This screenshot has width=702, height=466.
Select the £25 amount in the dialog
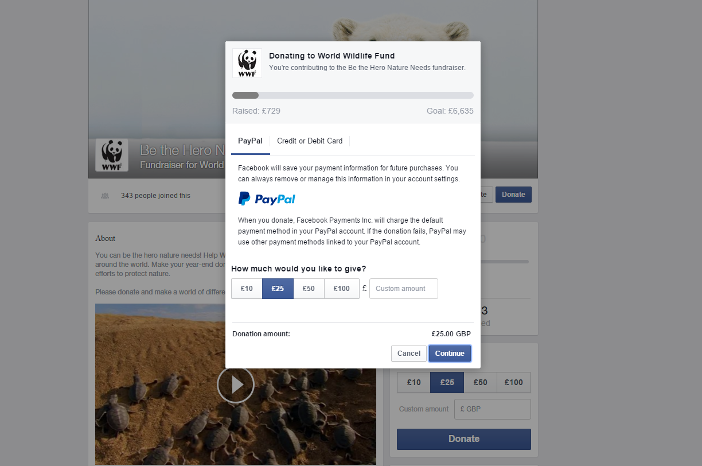278,289
